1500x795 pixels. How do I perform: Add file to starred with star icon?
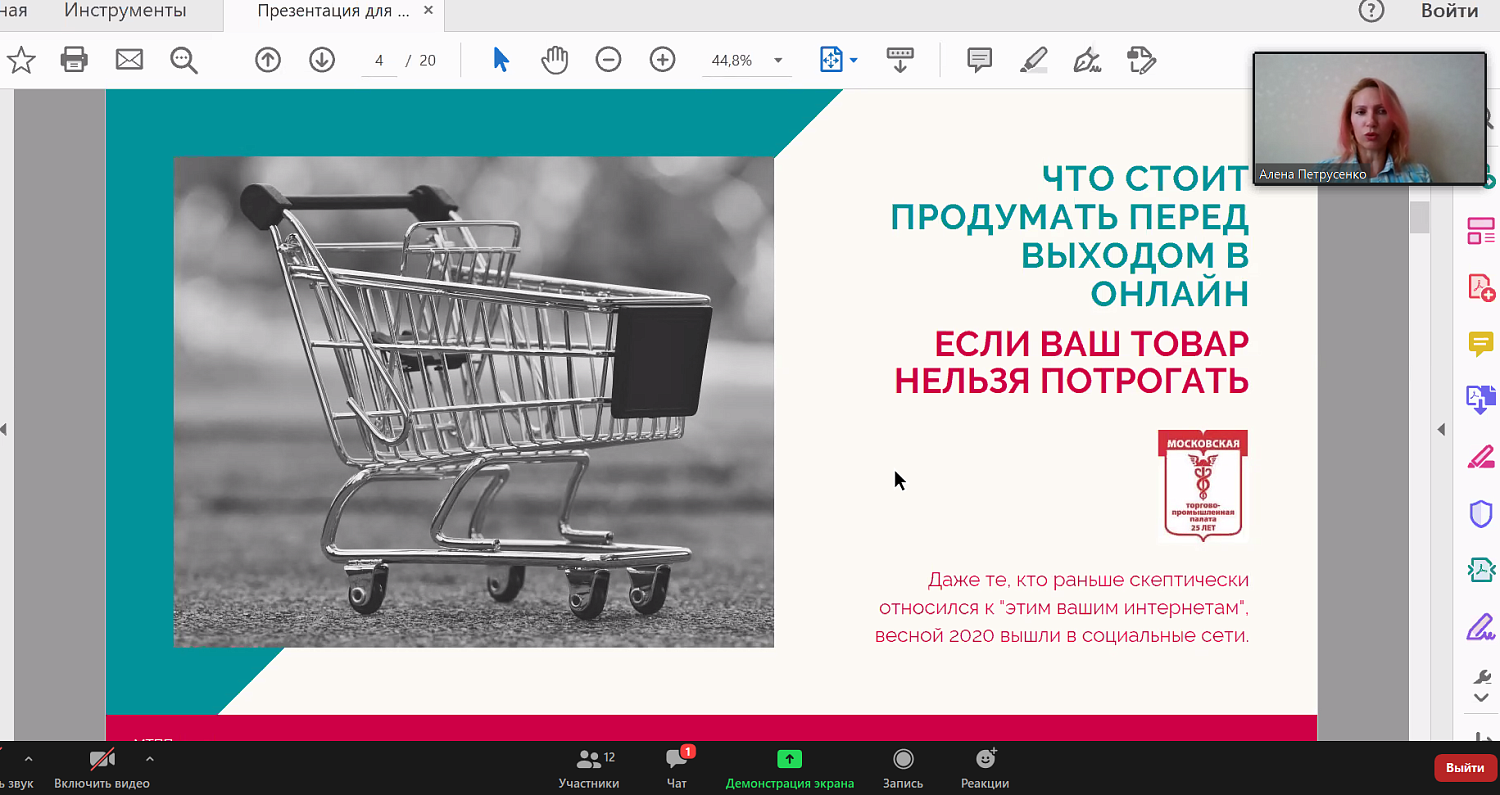(21, 60)
